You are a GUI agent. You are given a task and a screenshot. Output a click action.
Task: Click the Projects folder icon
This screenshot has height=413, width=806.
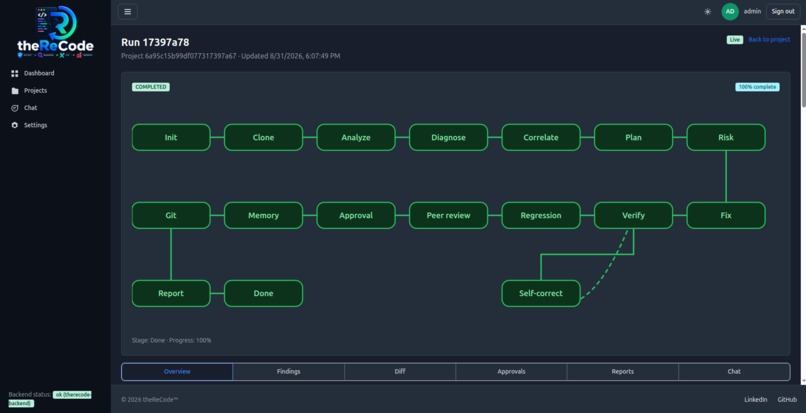[14, 91]
